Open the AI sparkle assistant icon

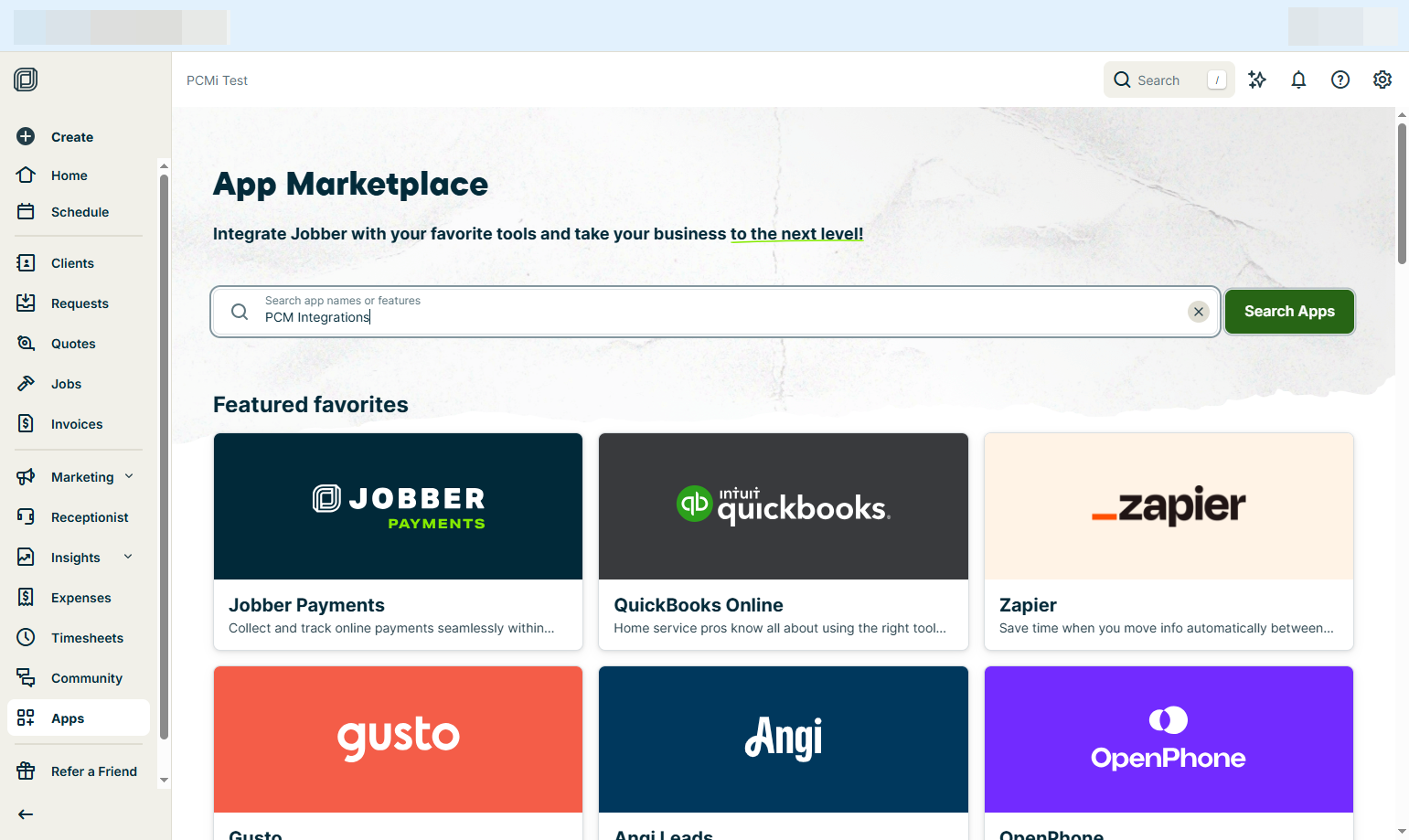(x=1257, y=80)
